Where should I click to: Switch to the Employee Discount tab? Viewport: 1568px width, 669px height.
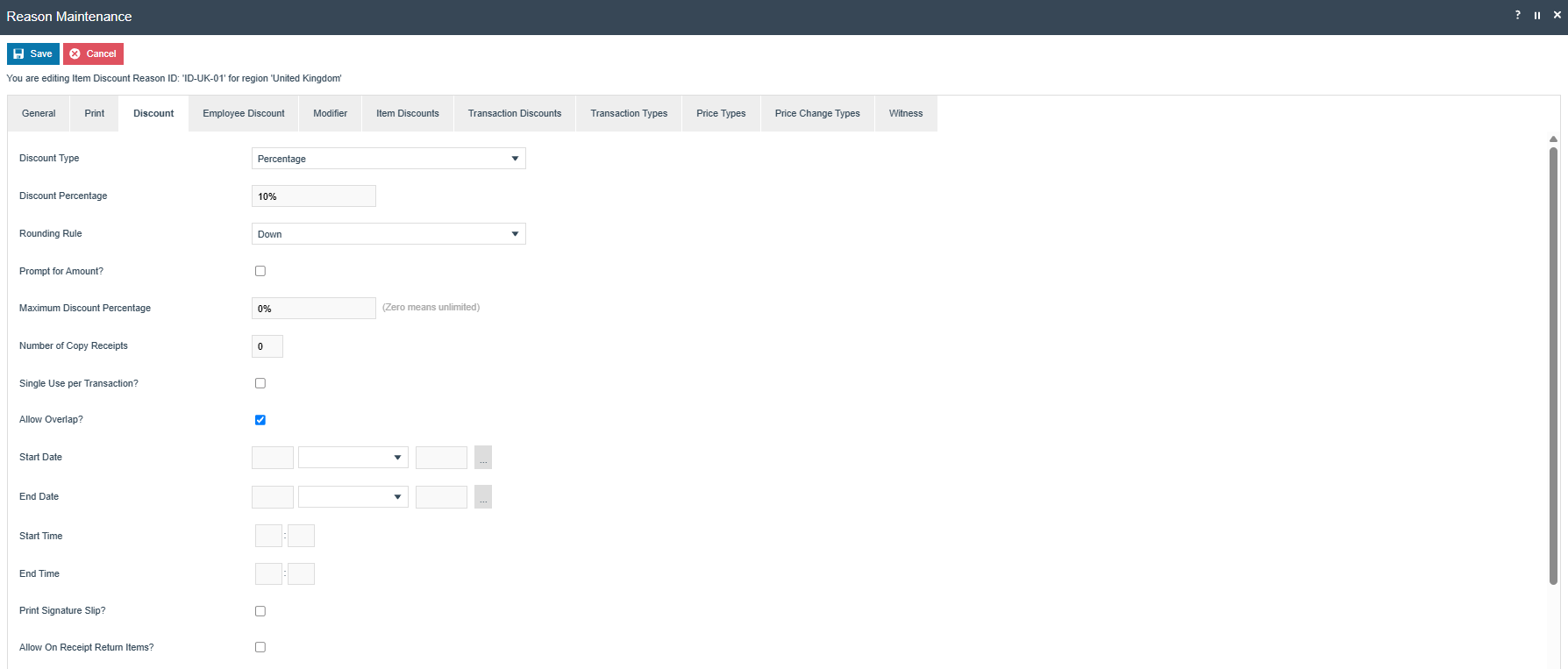coord(244,113)
